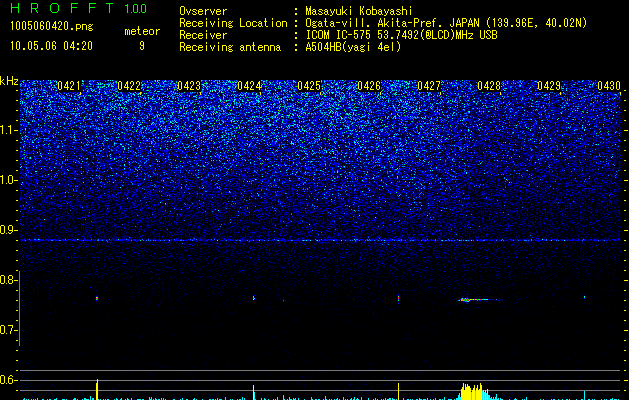Click the yellow power spike just after 0424

(x=254, y=392)
